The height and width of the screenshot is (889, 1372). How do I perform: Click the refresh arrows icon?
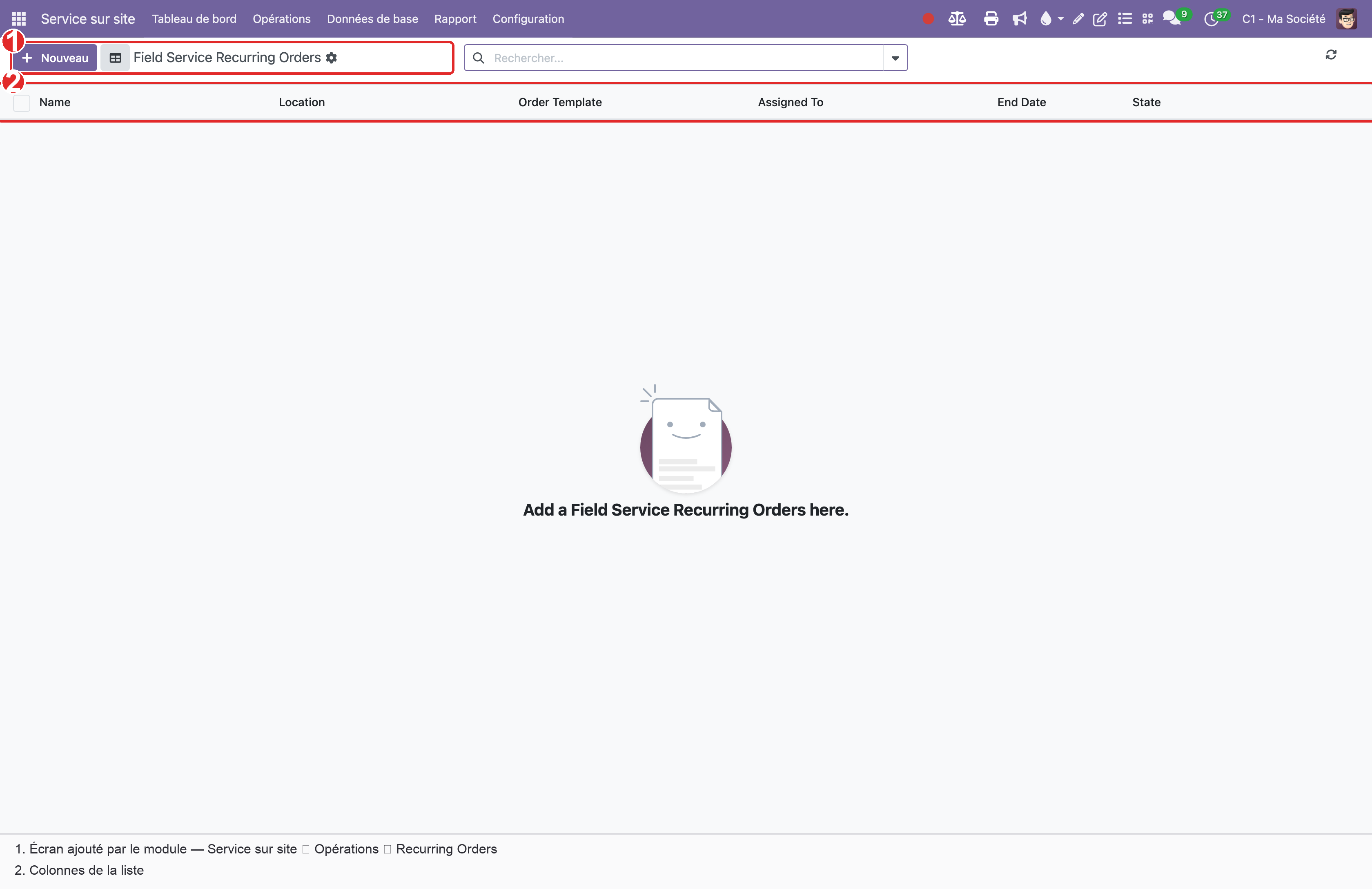point(1331,55)
